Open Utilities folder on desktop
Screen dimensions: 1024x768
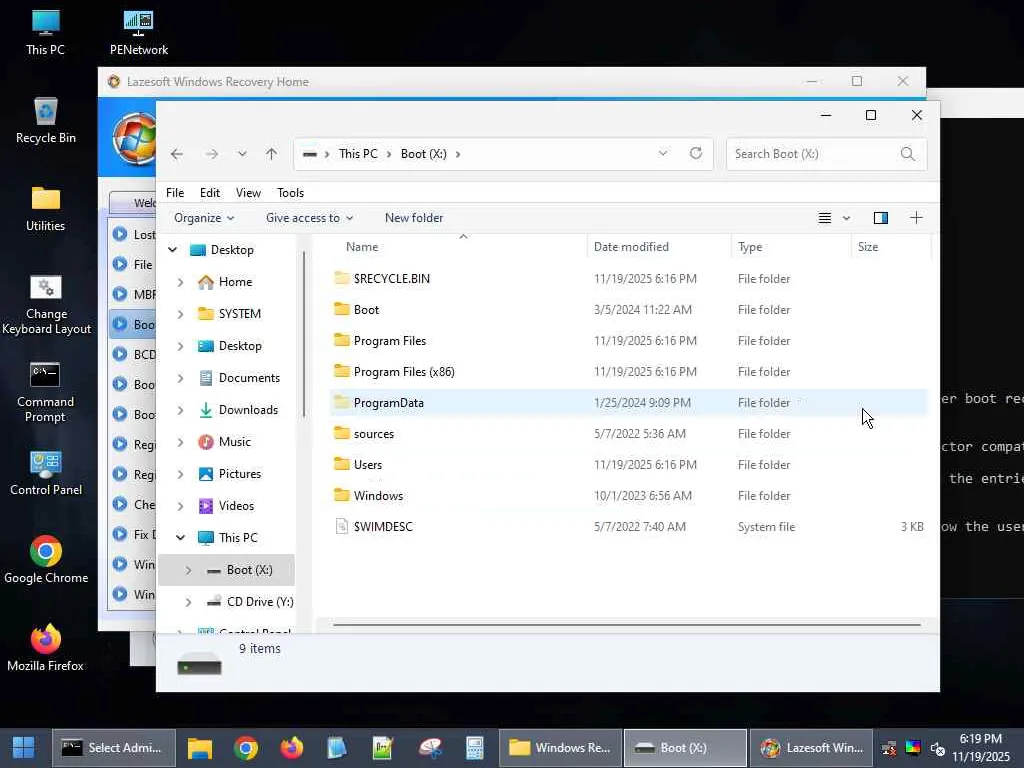[45, 209]
